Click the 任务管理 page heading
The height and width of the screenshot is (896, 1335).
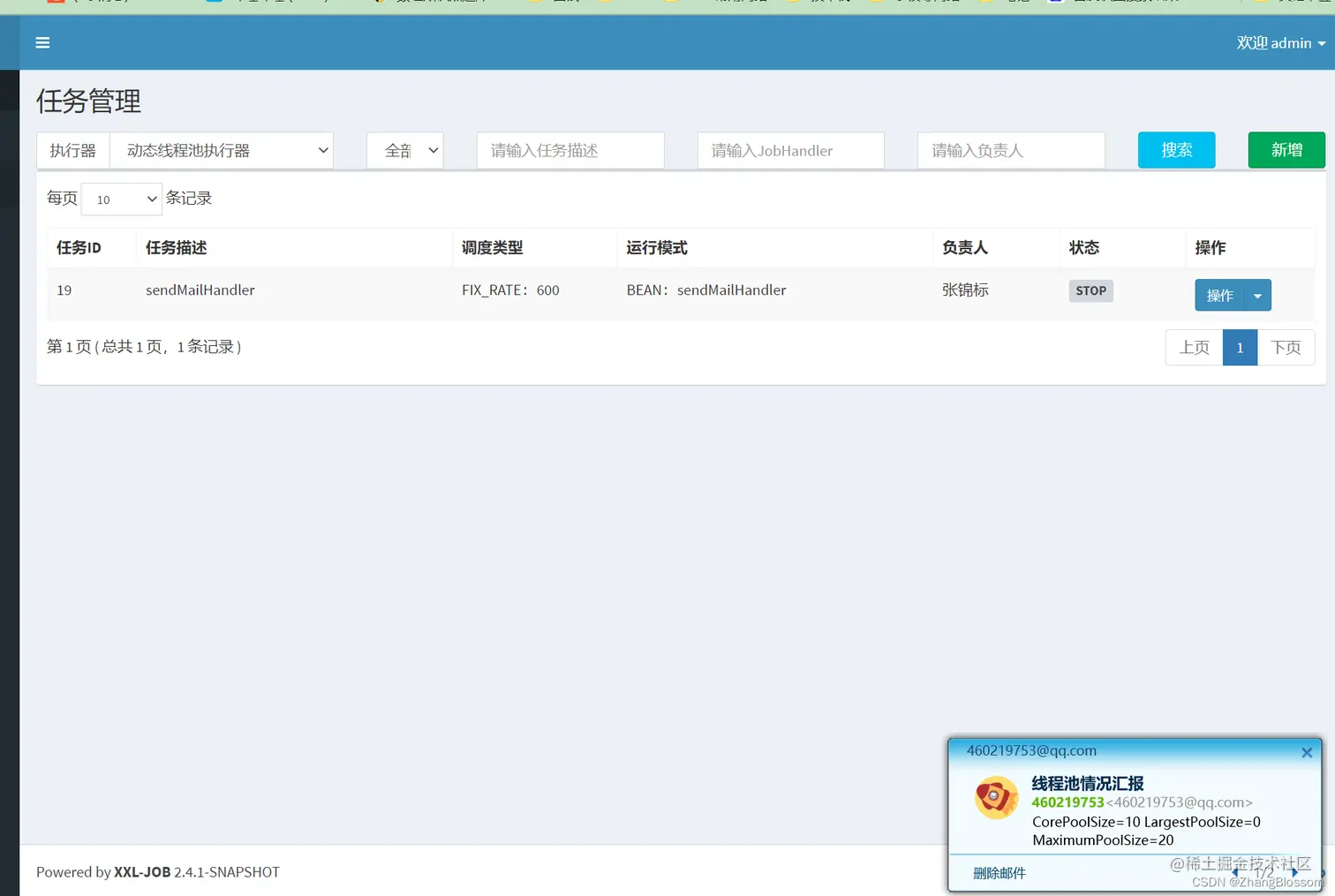(x=88, y=101)
